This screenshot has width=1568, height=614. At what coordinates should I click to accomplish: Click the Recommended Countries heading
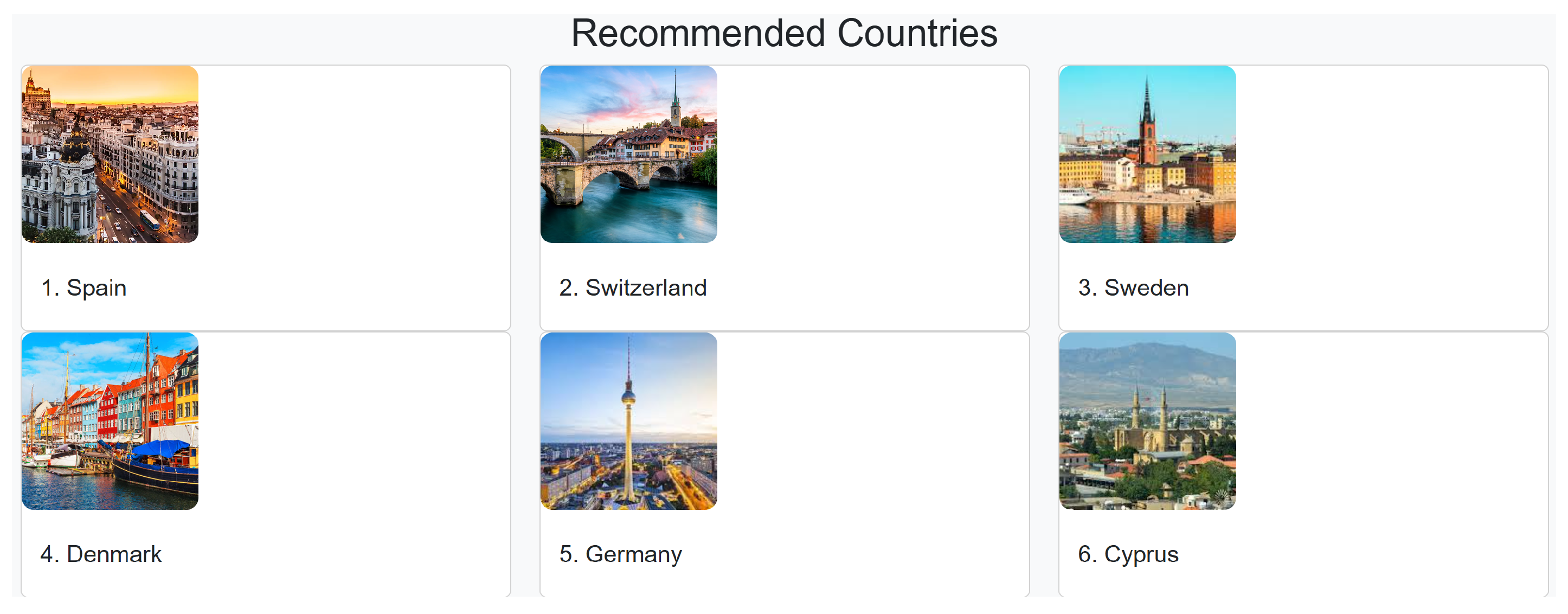click(x=784, y=33)
